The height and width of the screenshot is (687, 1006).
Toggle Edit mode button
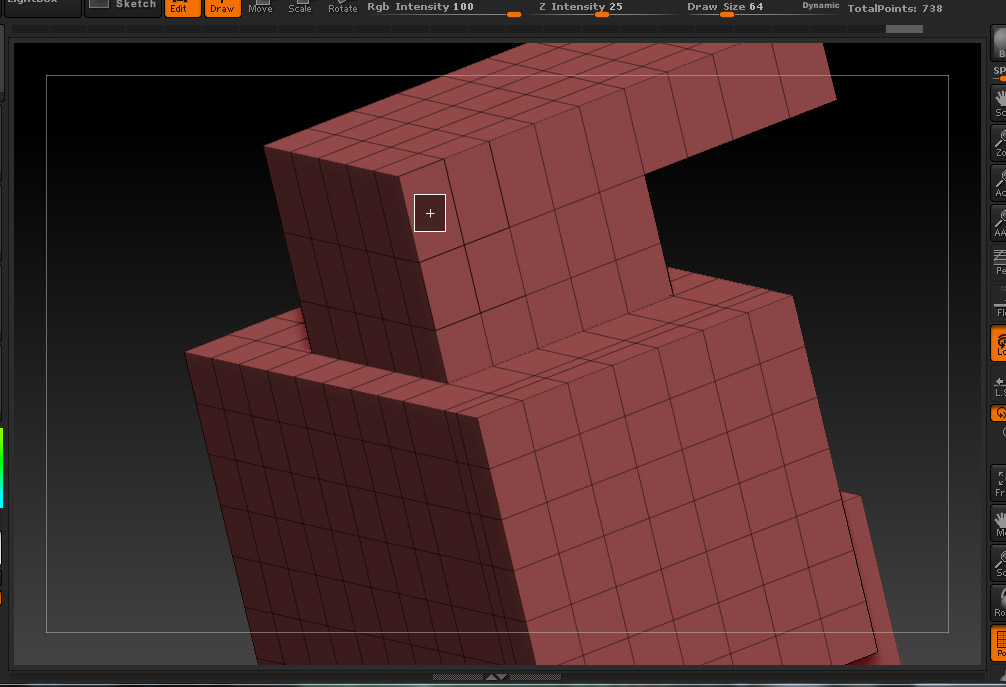coord(182,8)
